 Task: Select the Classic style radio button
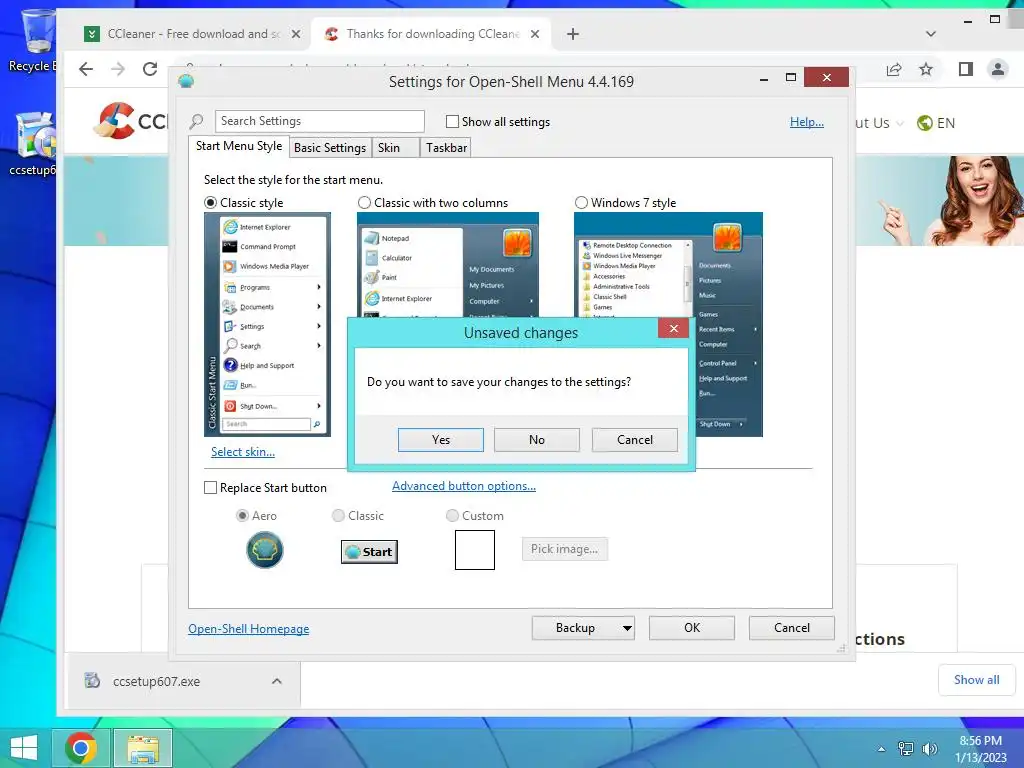coord(210,202)
